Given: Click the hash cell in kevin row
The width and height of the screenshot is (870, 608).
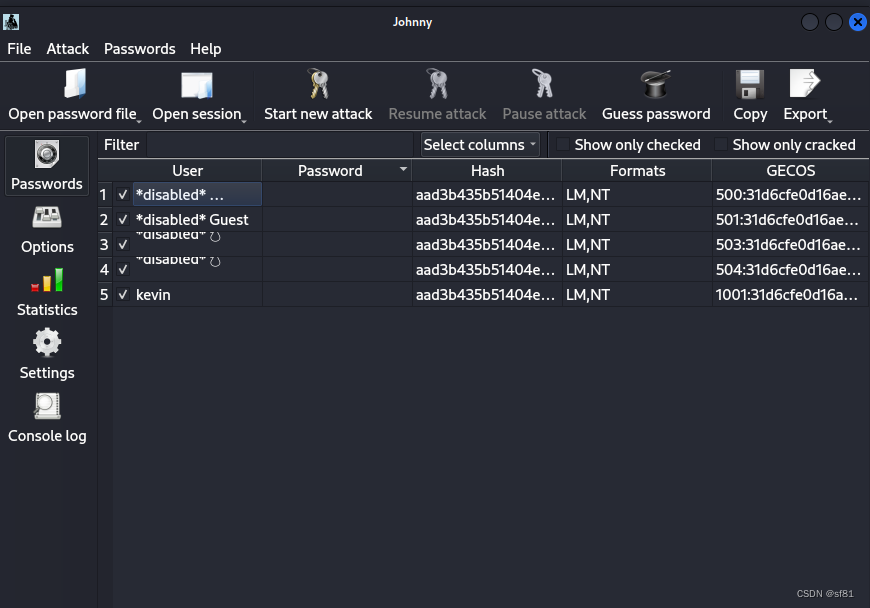Looking at the screenshot, I should [x=487, y=295].
